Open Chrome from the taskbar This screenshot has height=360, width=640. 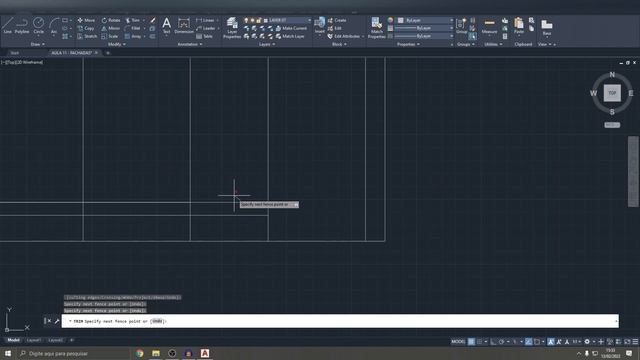[140, 353]
